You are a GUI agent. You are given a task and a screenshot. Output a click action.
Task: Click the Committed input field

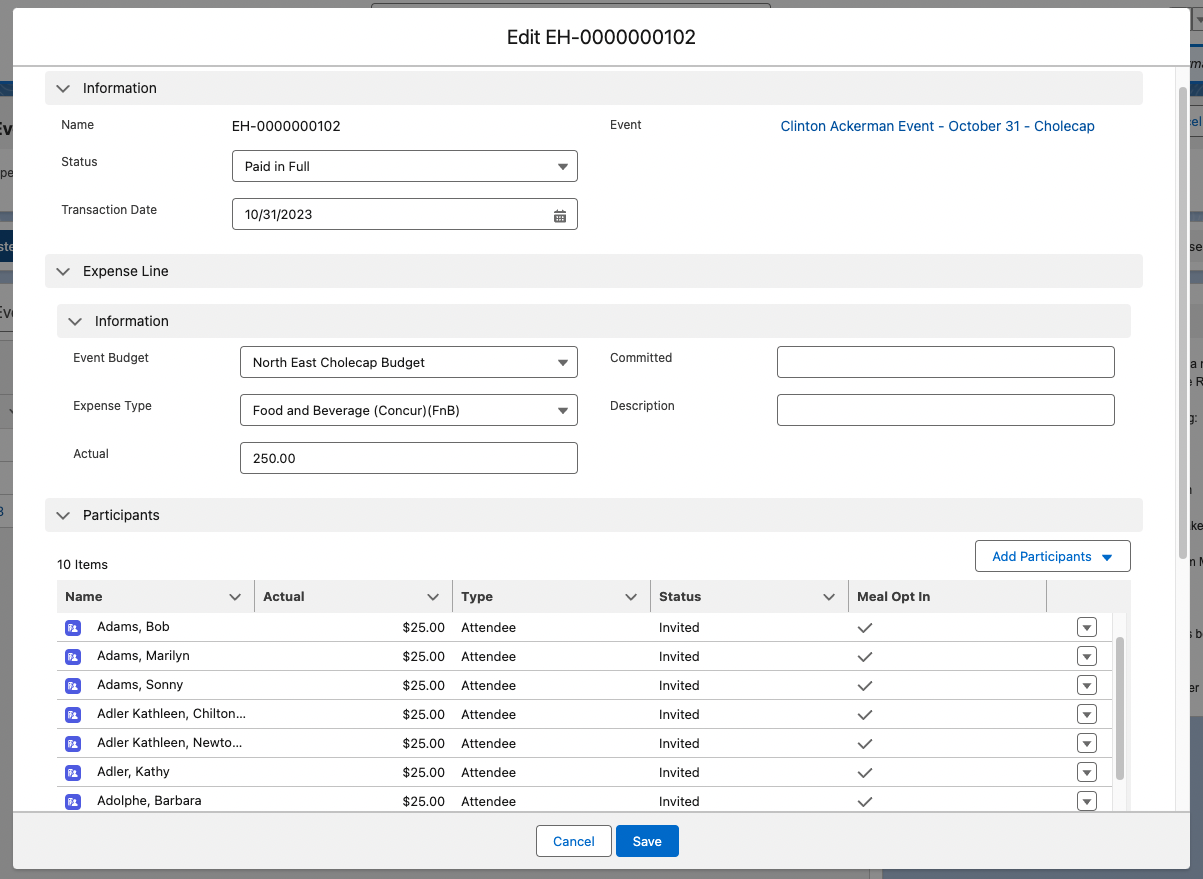pos(945,363)
